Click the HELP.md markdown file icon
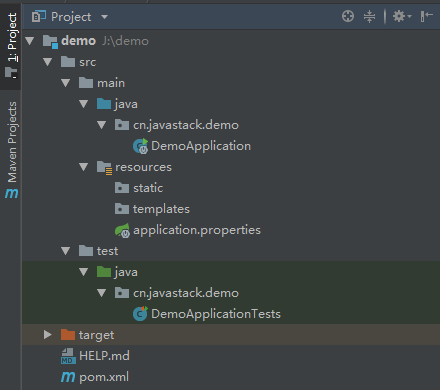The height and width of the screenshot is (390, 440). (68, 356)
